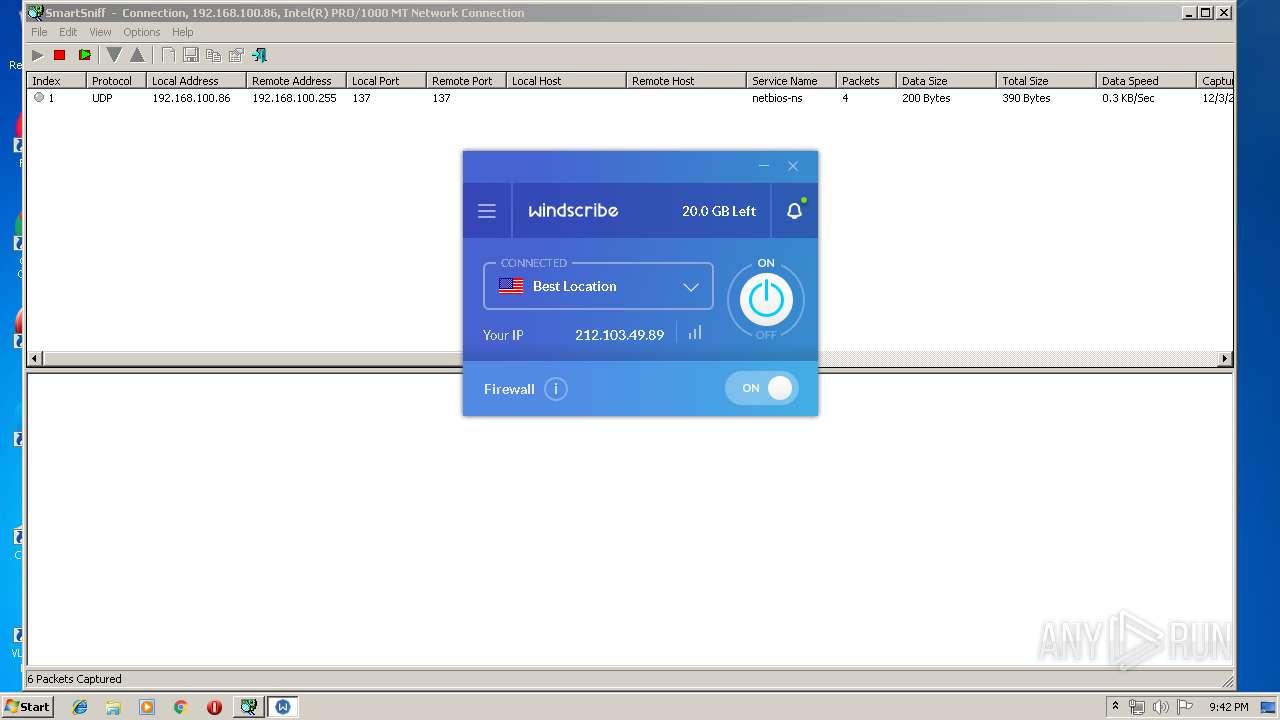Select the netbios-ns service cell
This screenshot has height=720, width=1280.
(777, 98)
